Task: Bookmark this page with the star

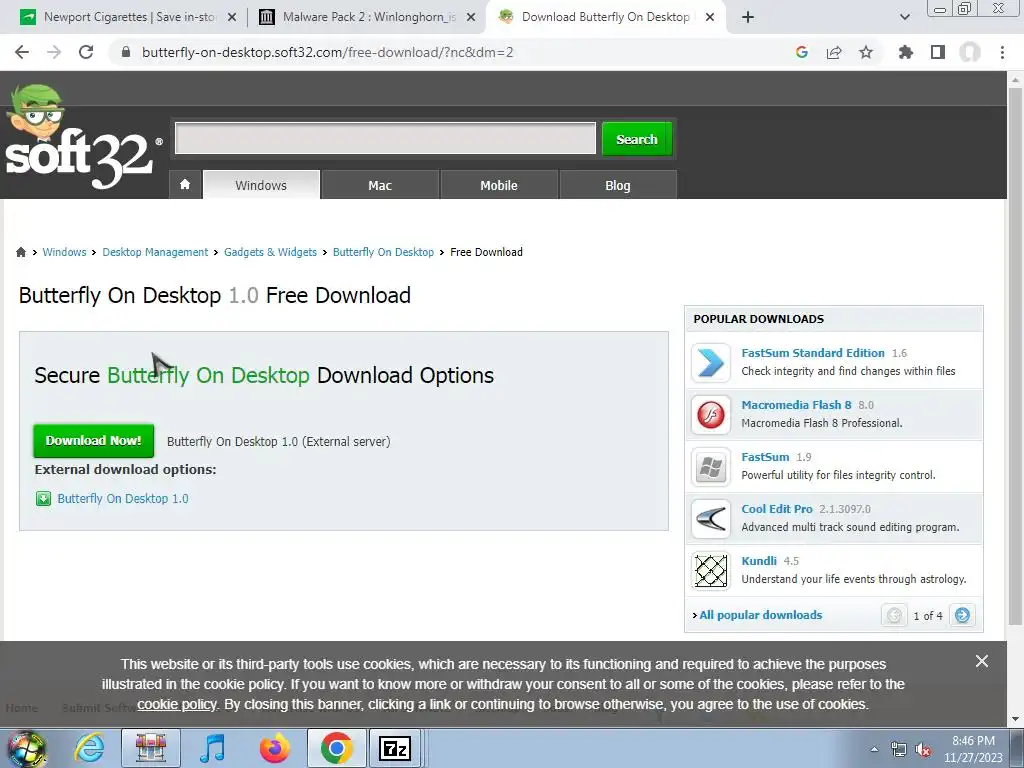Action: click(866, 52)
